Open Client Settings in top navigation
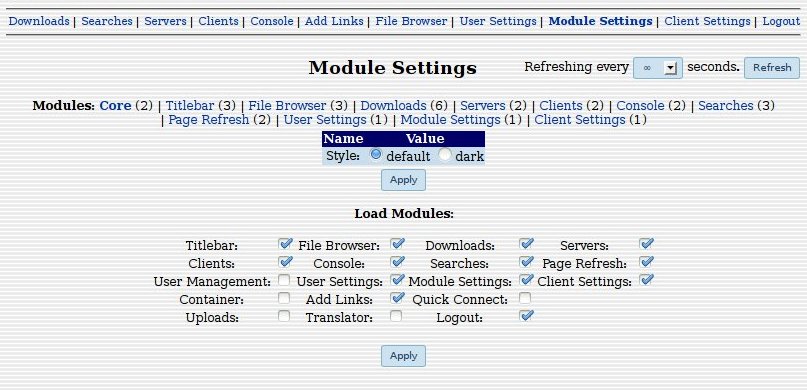Image resolution: width=807 pixels, height=390 pixels. pyautogui.click(x=707, y=21)
